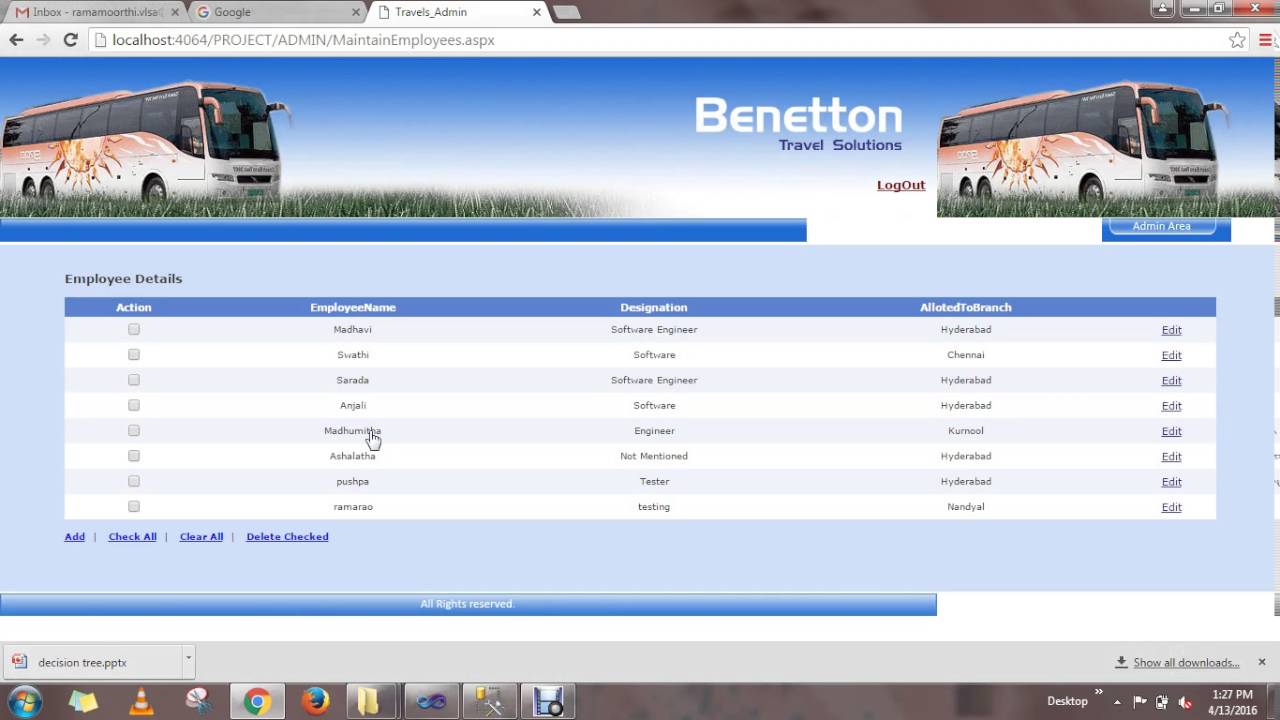1280x720 pixels.
Task: Click the Kurnool branch cell
Action: pos(966,431)
